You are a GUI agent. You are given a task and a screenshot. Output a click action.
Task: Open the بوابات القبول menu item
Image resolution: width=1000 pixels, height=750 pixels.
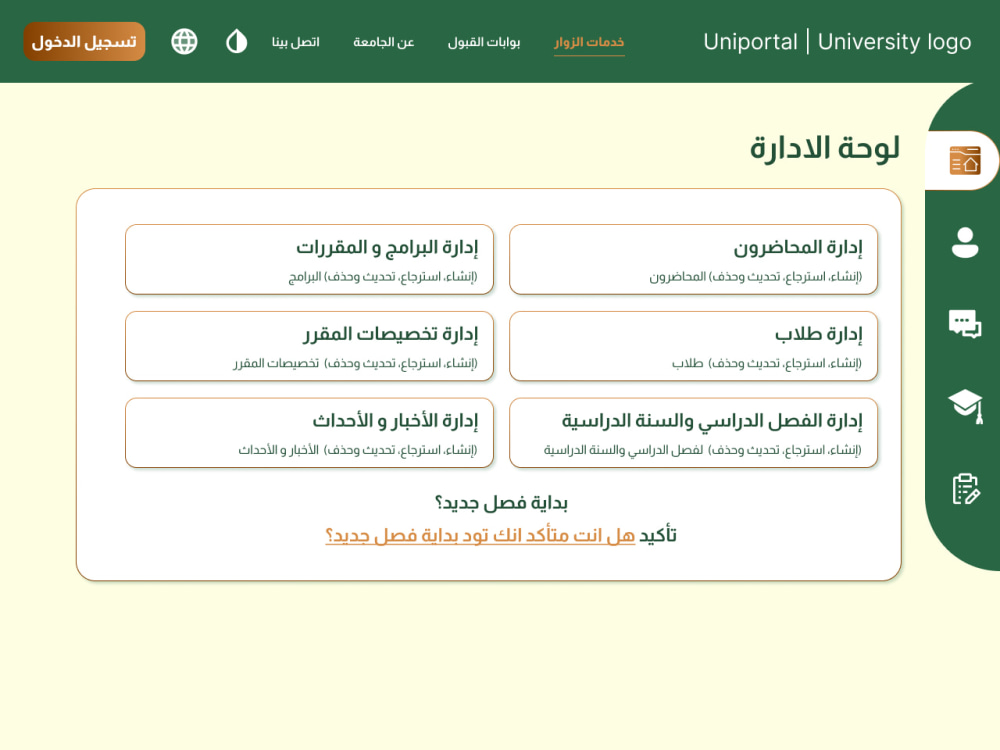coord(483,42)
